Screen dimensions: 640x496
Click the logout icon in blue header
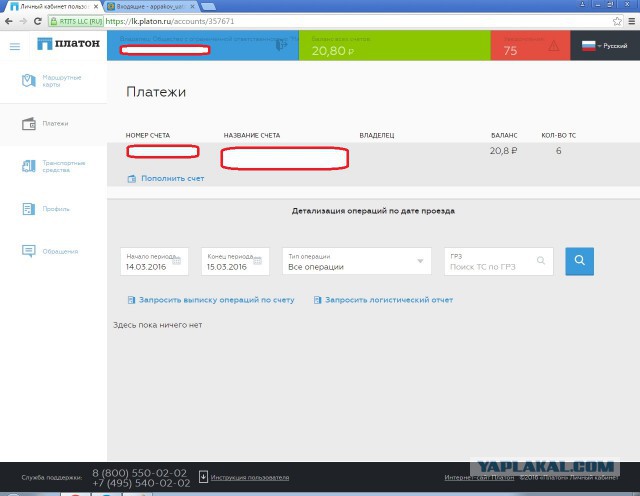coord(282,44)
